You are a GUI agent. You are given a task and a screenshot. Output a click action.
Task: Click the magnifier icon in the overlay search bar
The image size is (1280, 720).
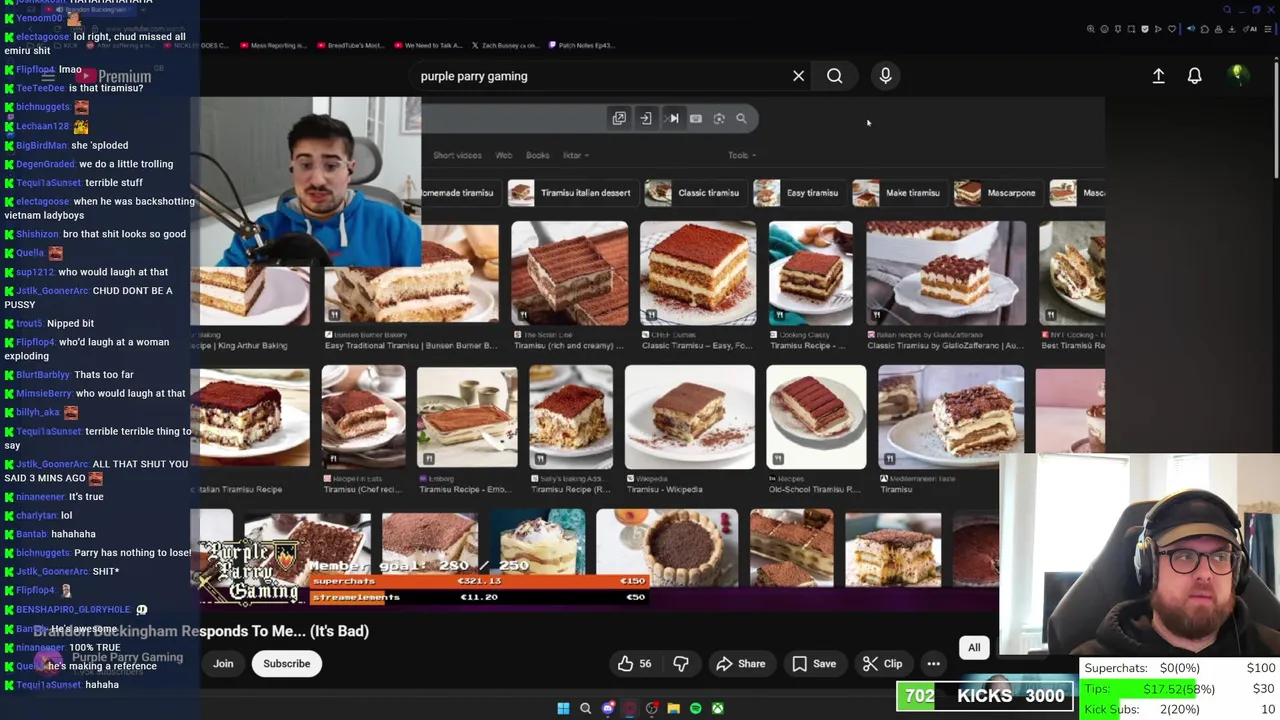[x=741, y=118]
